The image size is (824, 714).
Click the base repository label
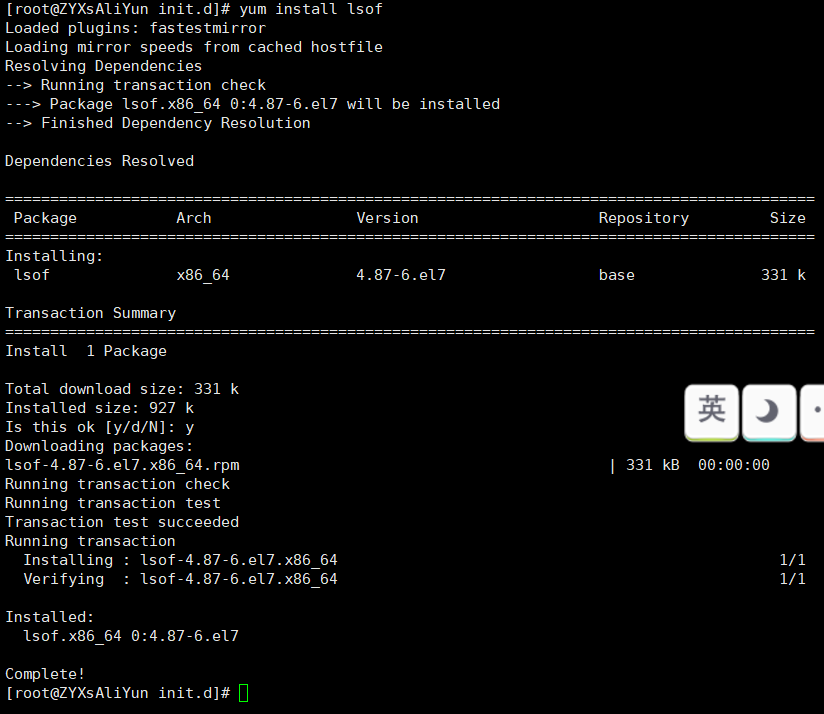(x=616, y=274)
